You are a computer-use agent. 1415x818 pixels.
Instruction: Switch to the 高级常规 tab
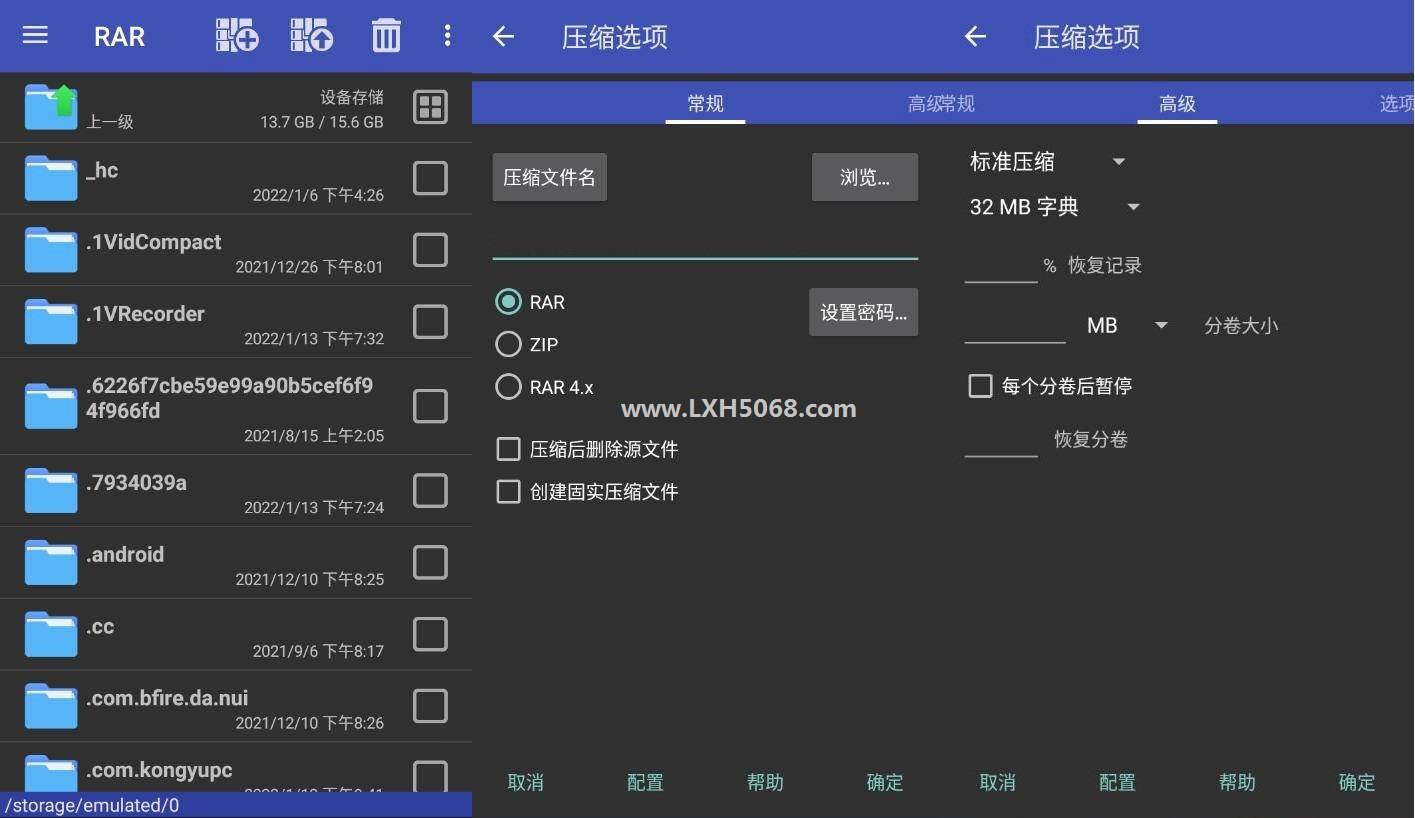941,103
